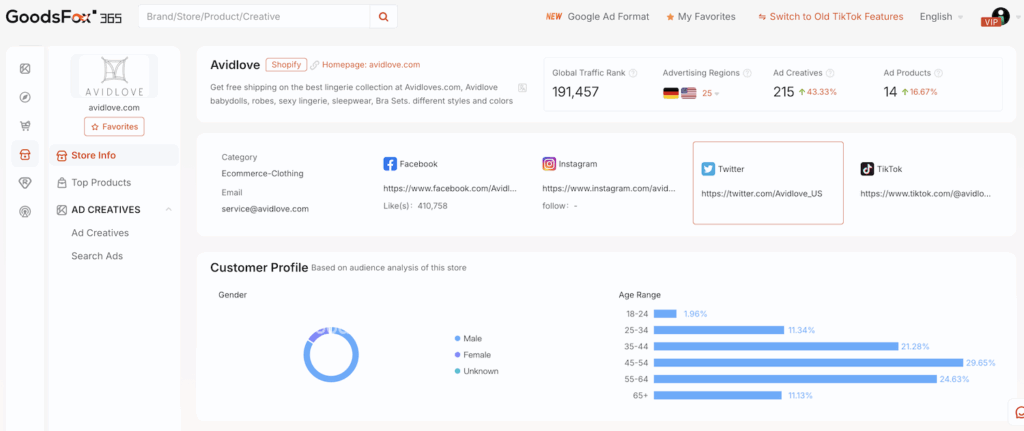This screenshot has height=431, width=1024.
Task: Open the English language dropdown
Action: 941,17
